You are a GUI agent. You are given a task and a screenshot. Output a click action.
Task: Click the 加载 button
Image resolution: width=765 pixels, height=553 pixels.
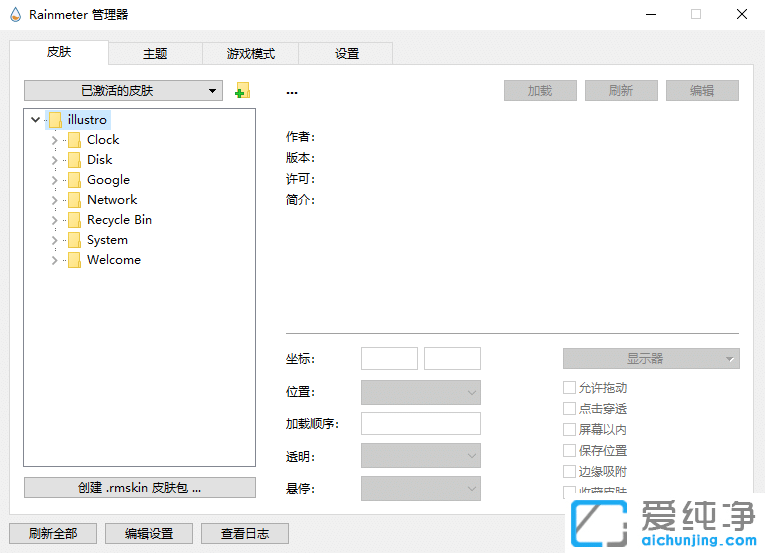tap(540, 91)
